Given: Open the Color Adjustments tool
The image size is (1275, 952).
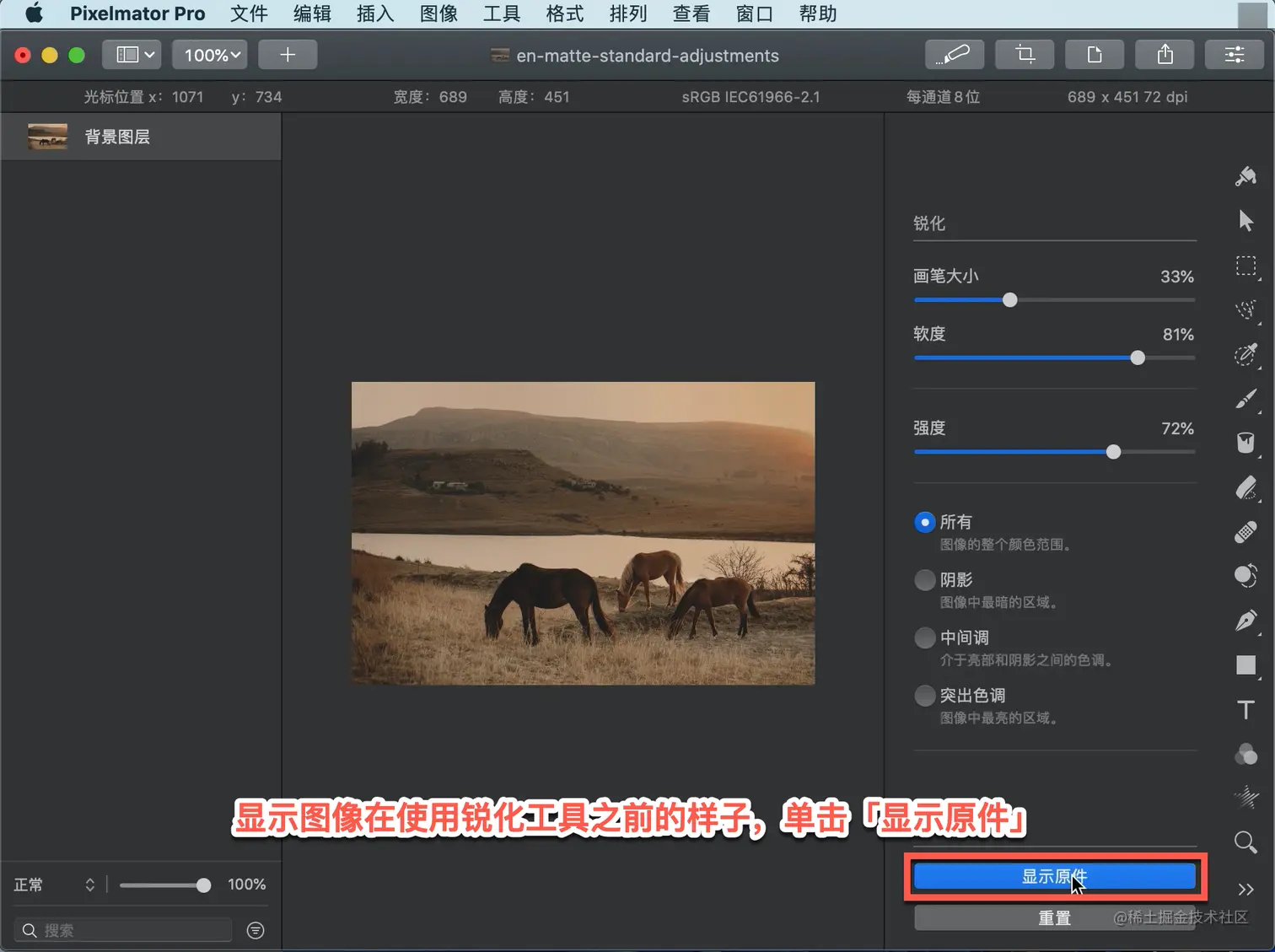Looking at the screenshot, I should click(x=1245, y=754).
